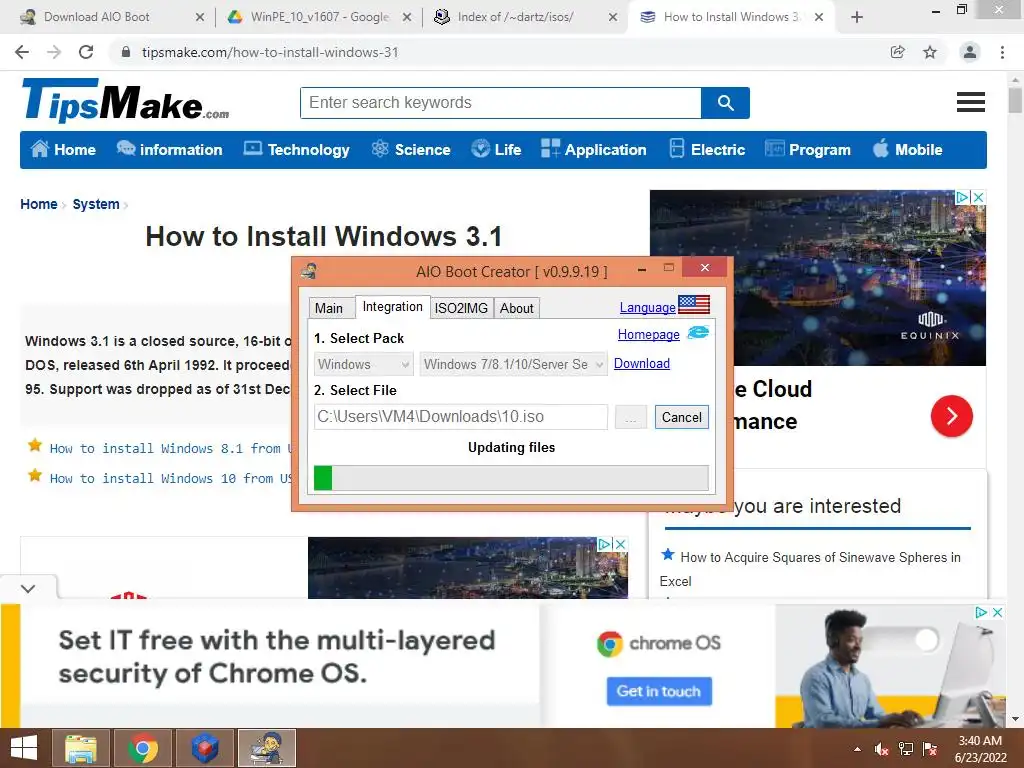
Task: Click AdChoices icon on bottom Chrome OS ad
Action: pos(981,613)
